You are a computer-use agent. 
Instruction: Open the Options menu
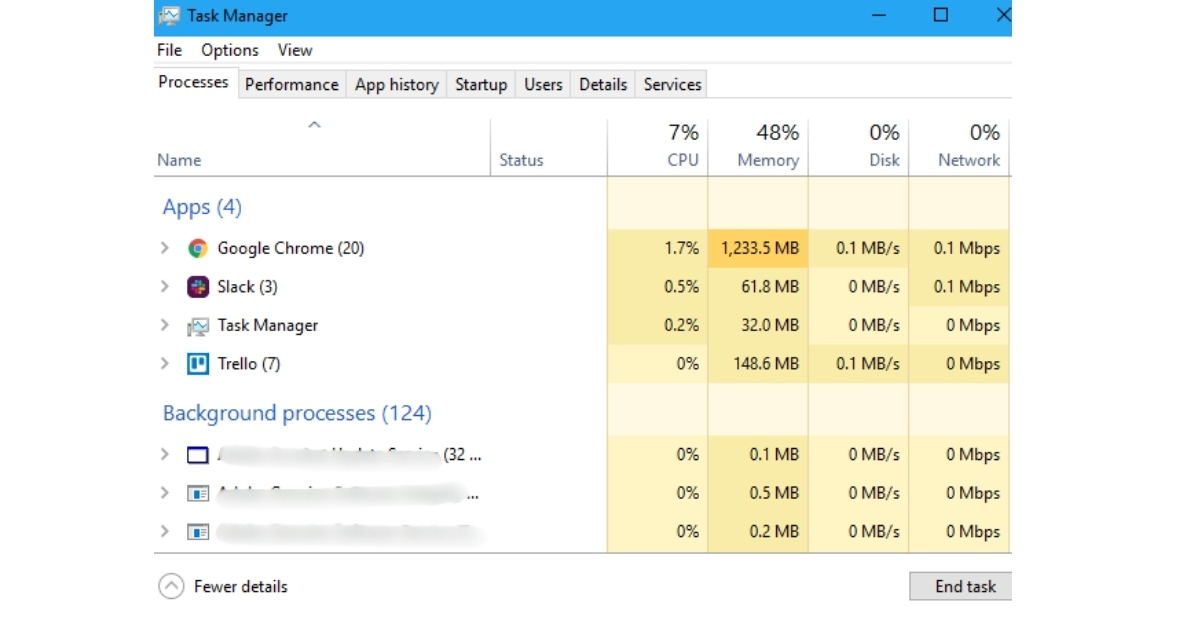(229, 49)
